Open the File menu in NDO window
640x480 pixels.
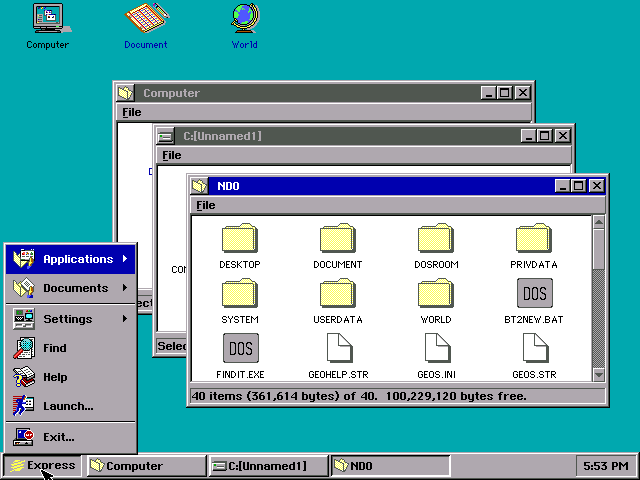point(206,205)
